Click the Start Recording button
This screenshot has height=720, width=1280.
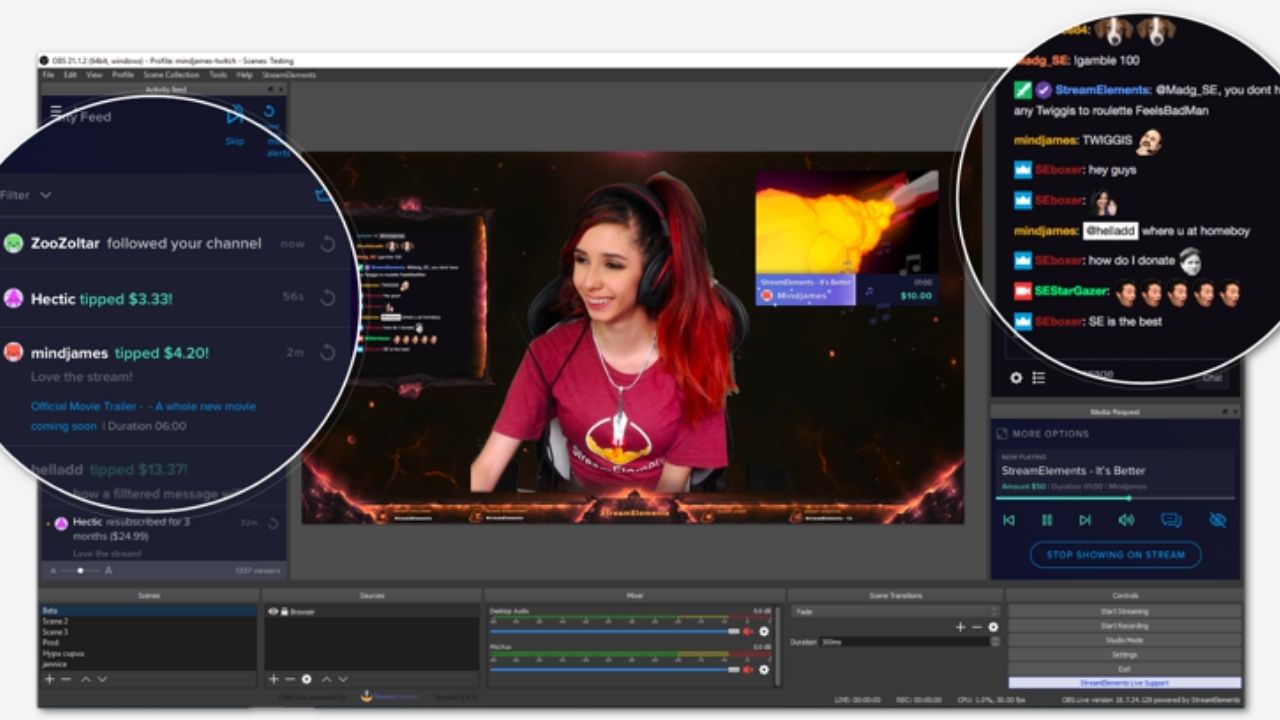tap(1124, 626)
